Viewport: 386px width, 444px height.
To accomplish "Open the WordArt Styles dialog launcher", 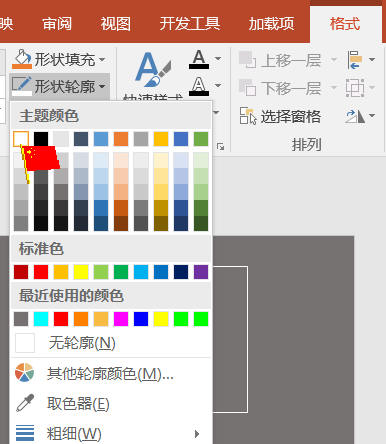I will click(x=220, y=147).
